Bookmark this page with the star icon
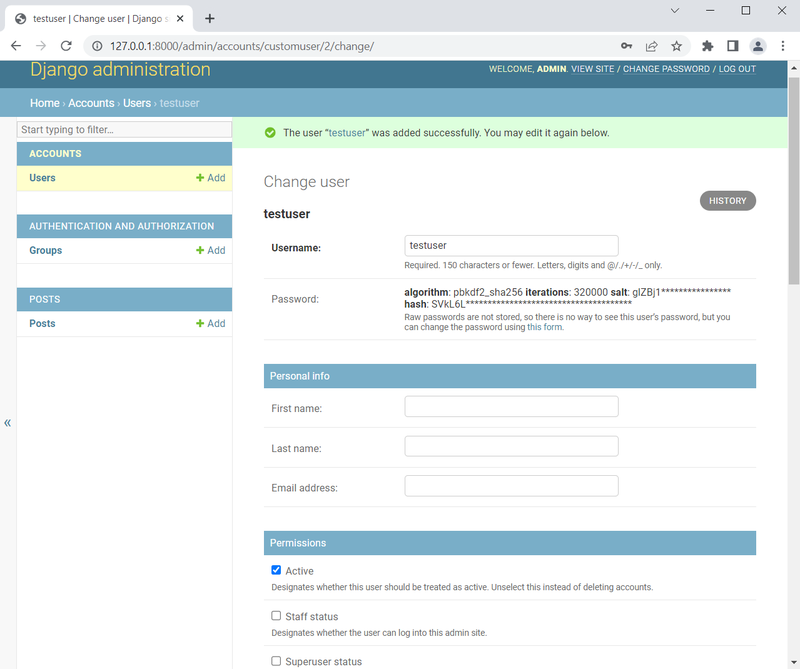800x669 pixels. (677, 46)
